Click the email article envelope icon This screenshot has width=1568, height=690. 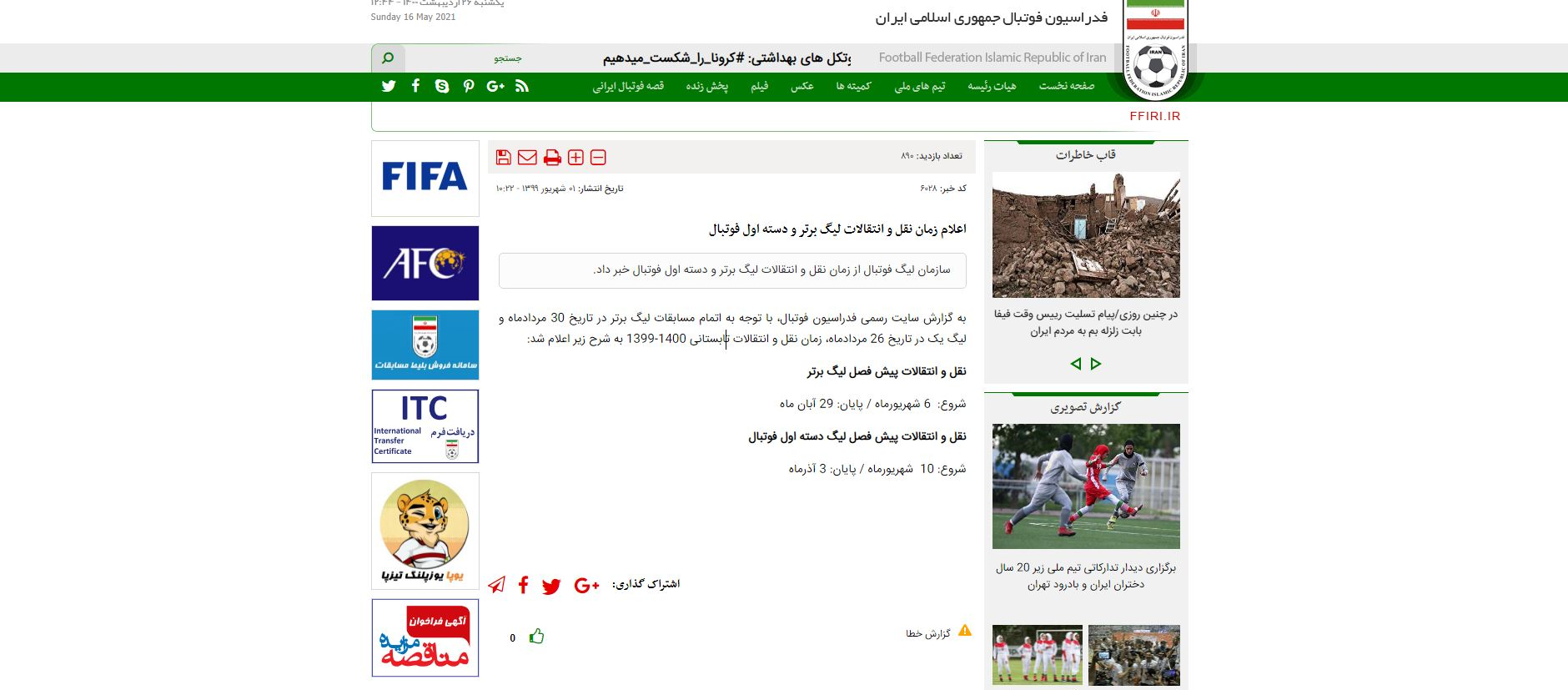pos(527,157)
